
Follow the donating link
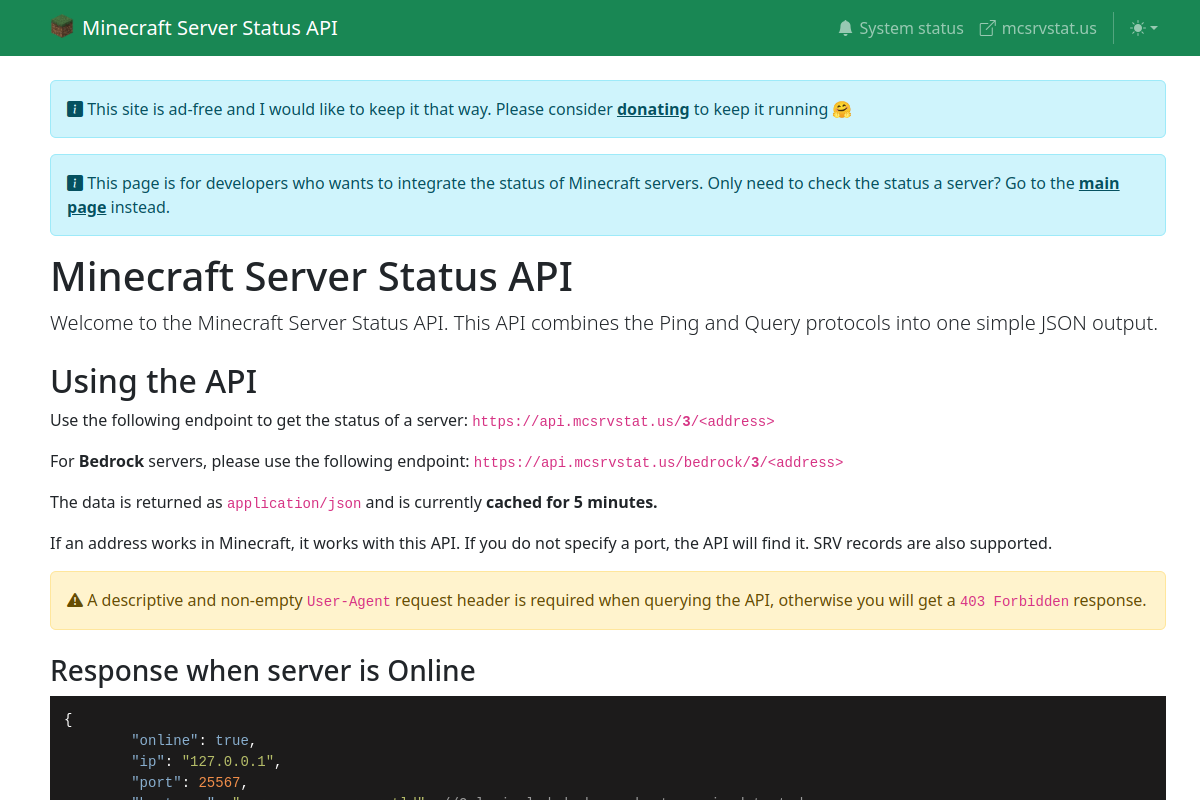click(653, 109)
